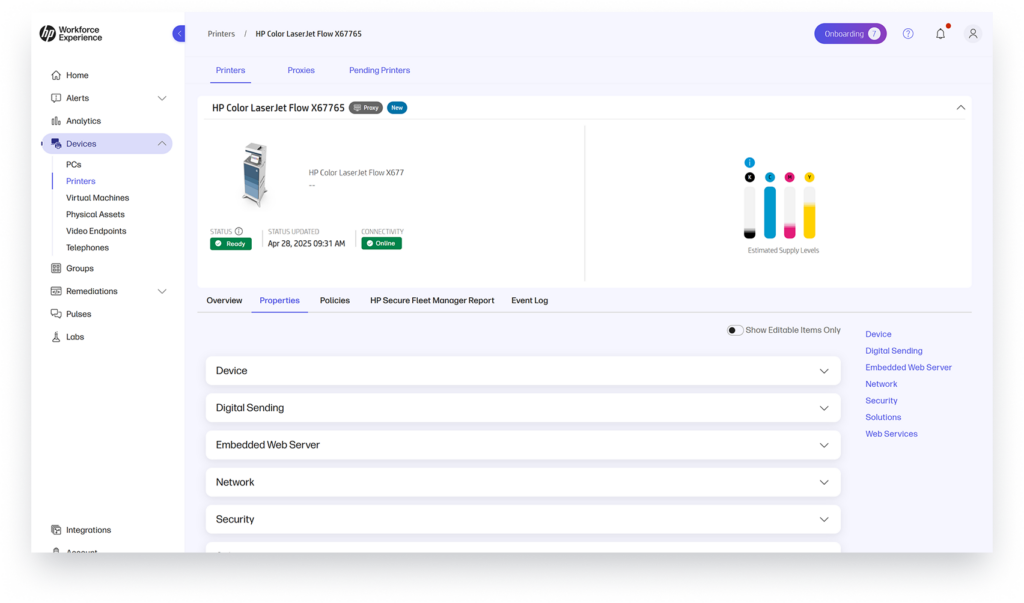Open HP Secure Fleet Manager Report tab
Viewport: 1024px width, 603px height.
pos(432,301)
